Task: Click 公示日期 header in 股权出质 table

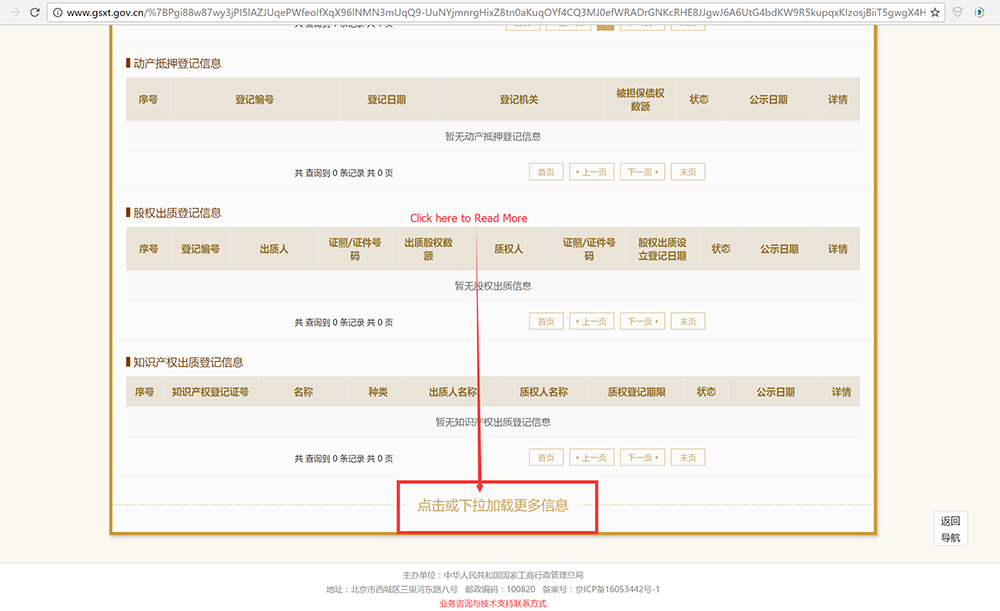Action: pyautogui.click(x=779, y=249)
